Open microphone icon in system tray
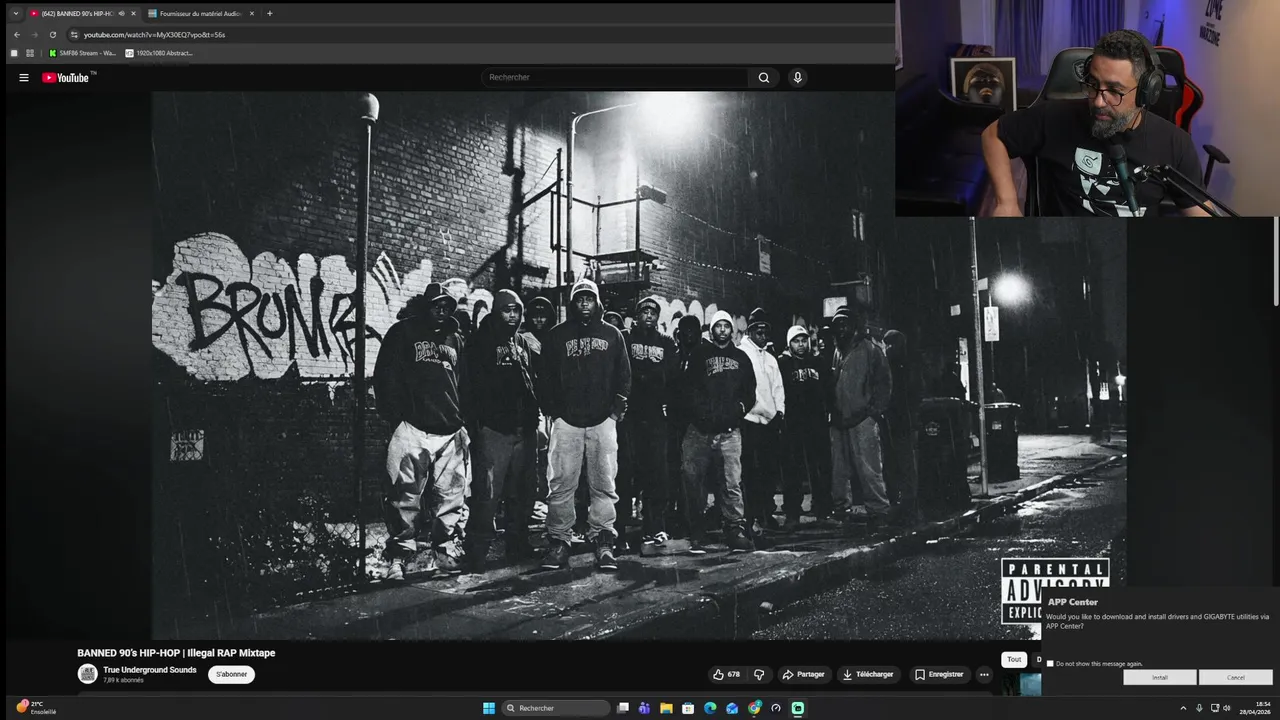The width and height of the screenshot is (1280, 720). tap(1199, 708)
